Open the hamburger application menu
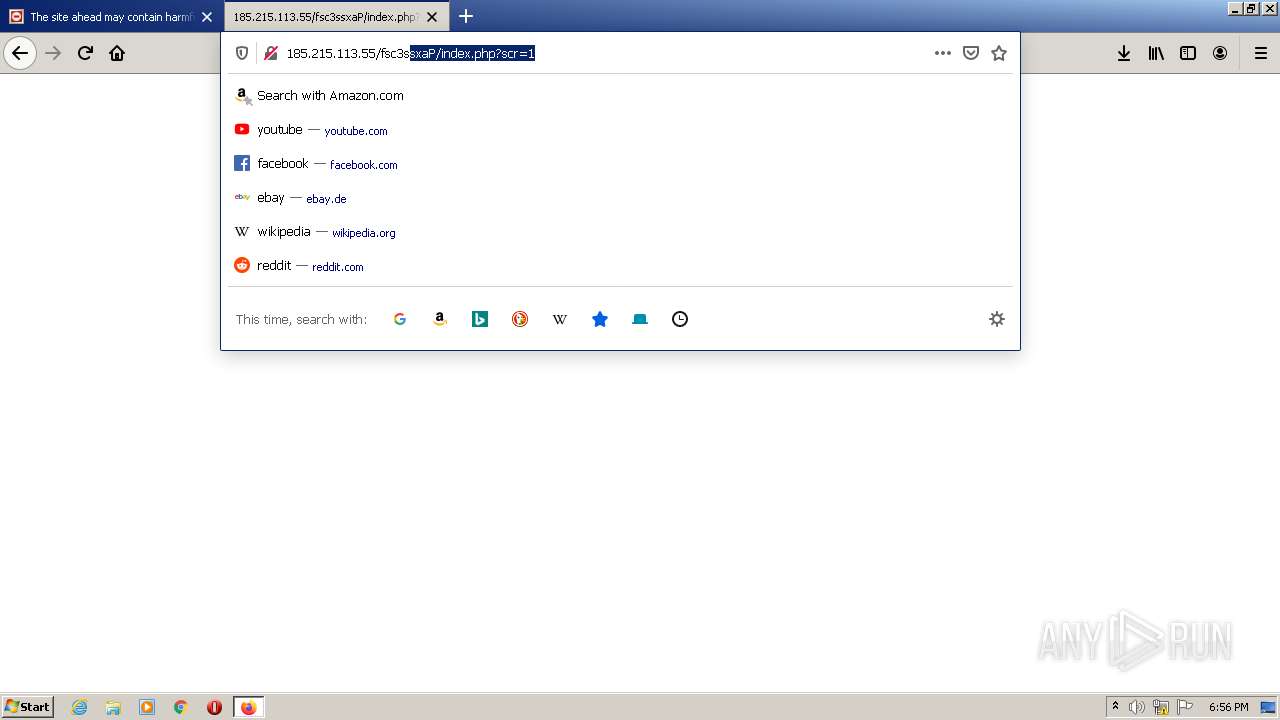The width and height of the screenshot is (1280, 720). (x=1260, y=53)
